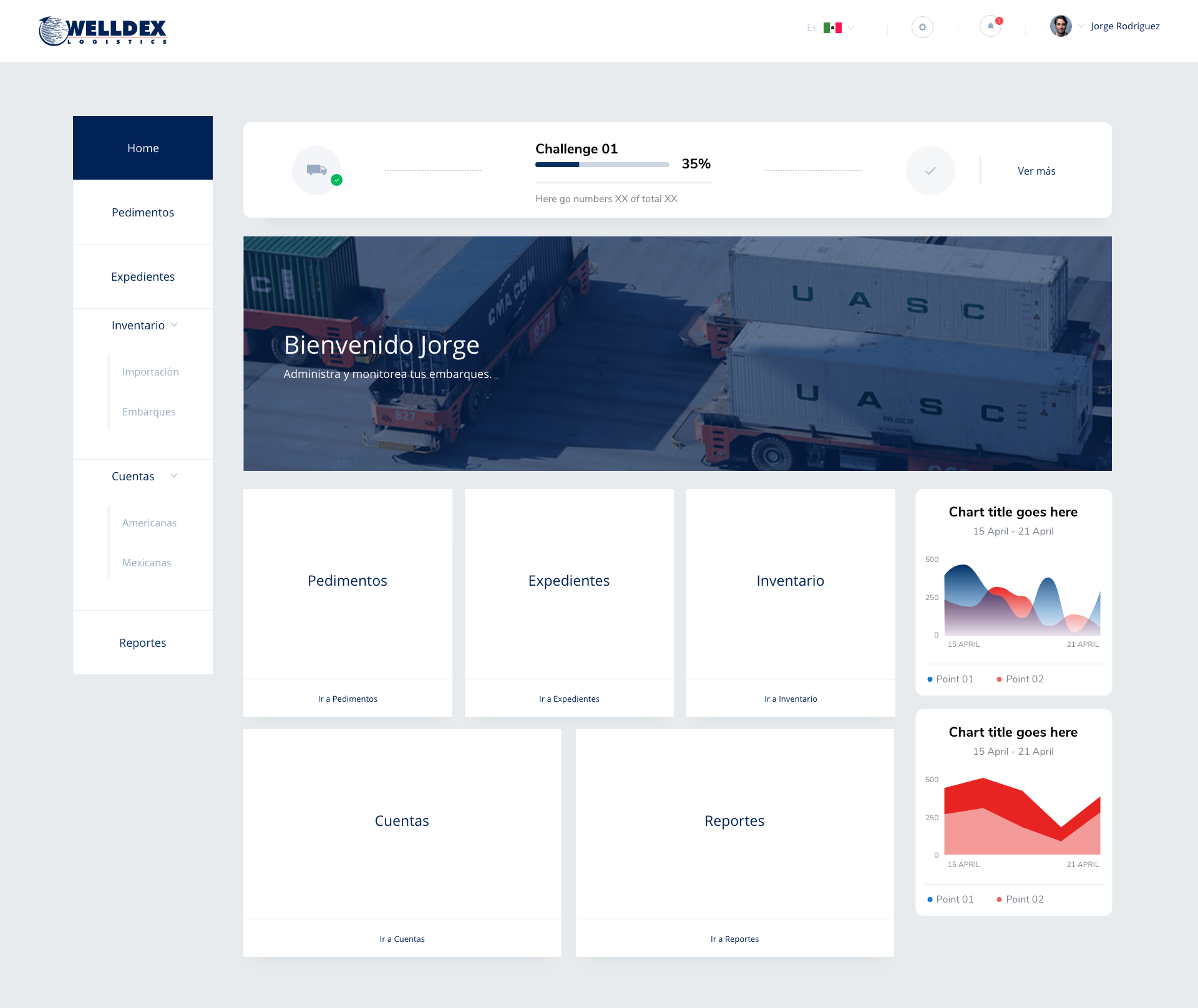Click Point 02 legend in first chart

1020,679
